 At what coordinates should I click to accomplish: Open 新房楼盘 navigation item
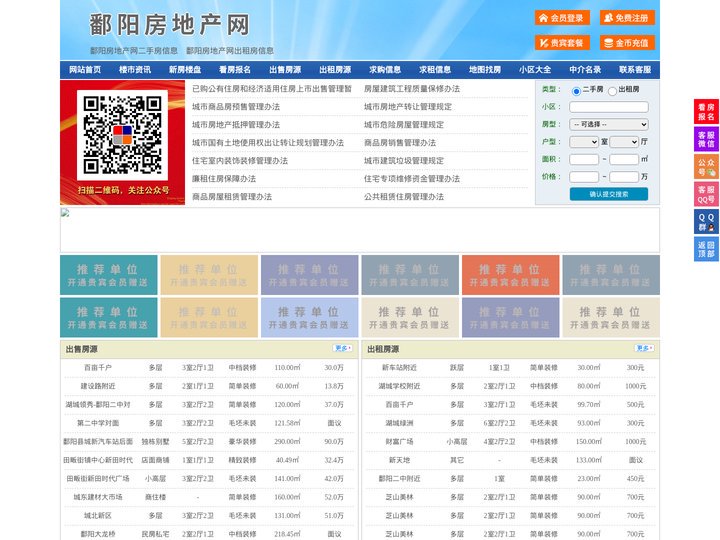click(185, 70)
